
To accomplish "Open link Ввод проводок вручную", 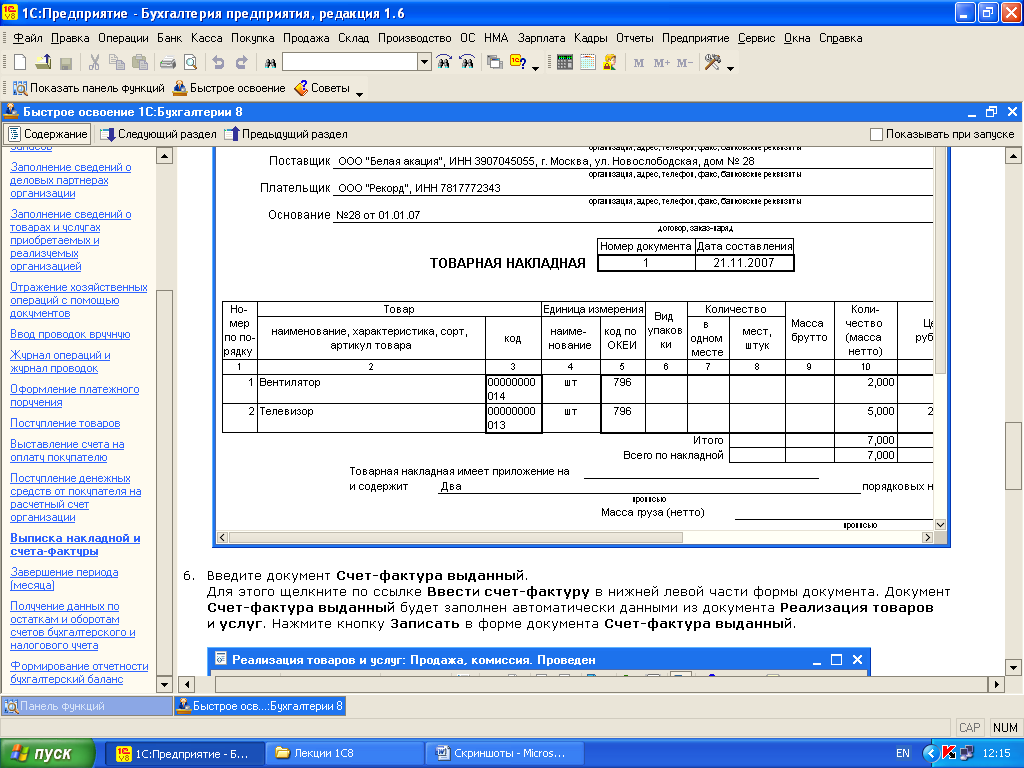I will tap(70, 334).
